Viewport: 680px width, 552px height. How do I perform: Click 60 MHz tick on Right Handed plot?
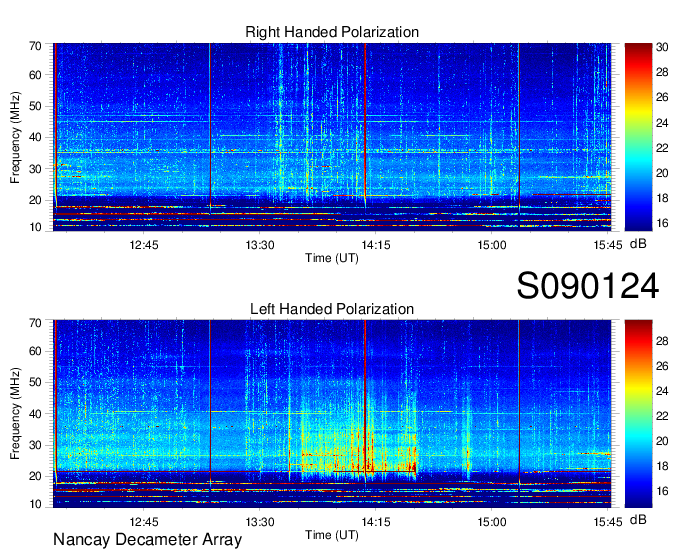point(35,75)
